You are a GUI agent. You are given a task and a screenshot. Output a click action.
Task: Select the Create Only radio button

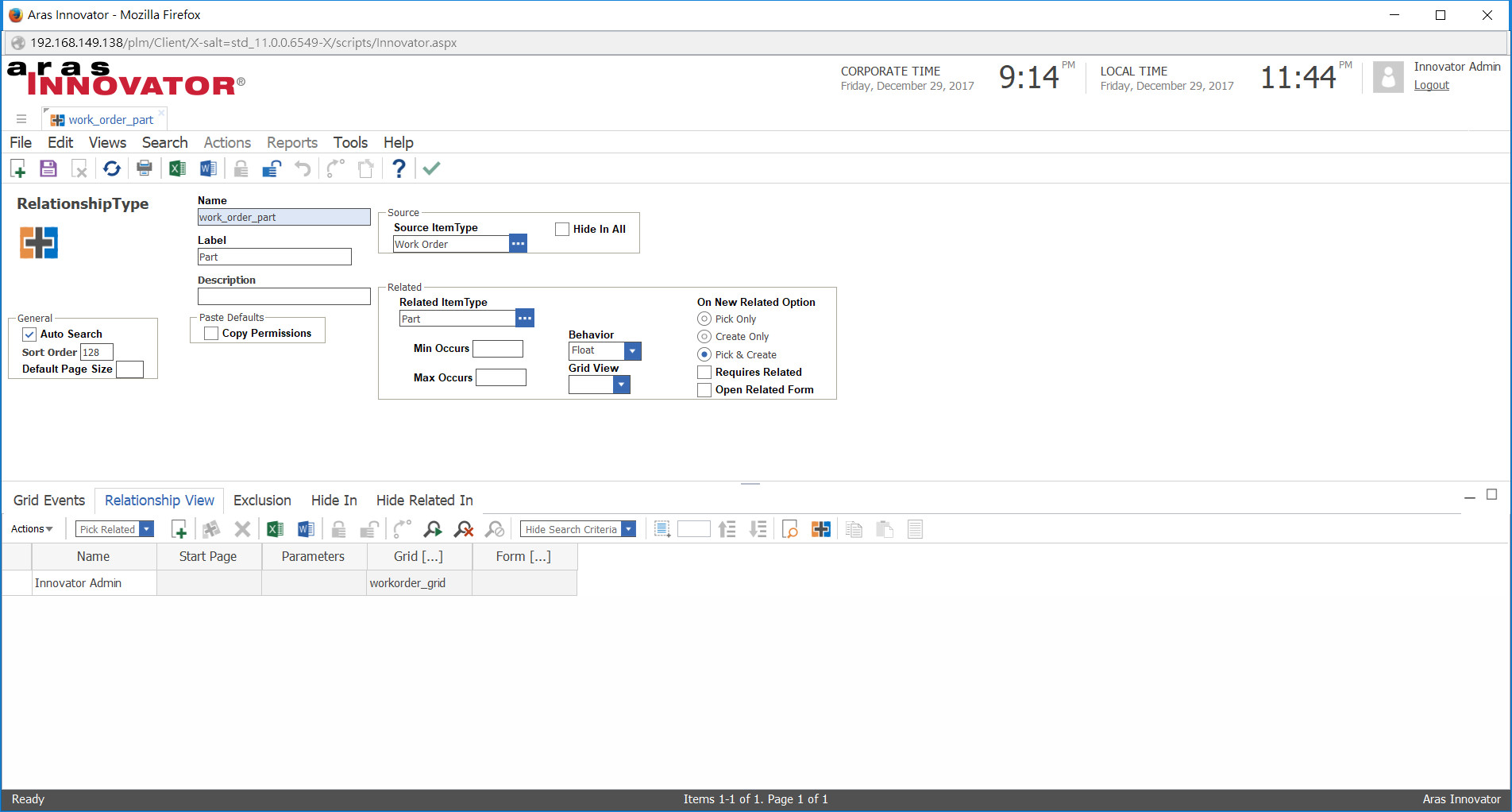pyautogui.click(x=704, y=337)
